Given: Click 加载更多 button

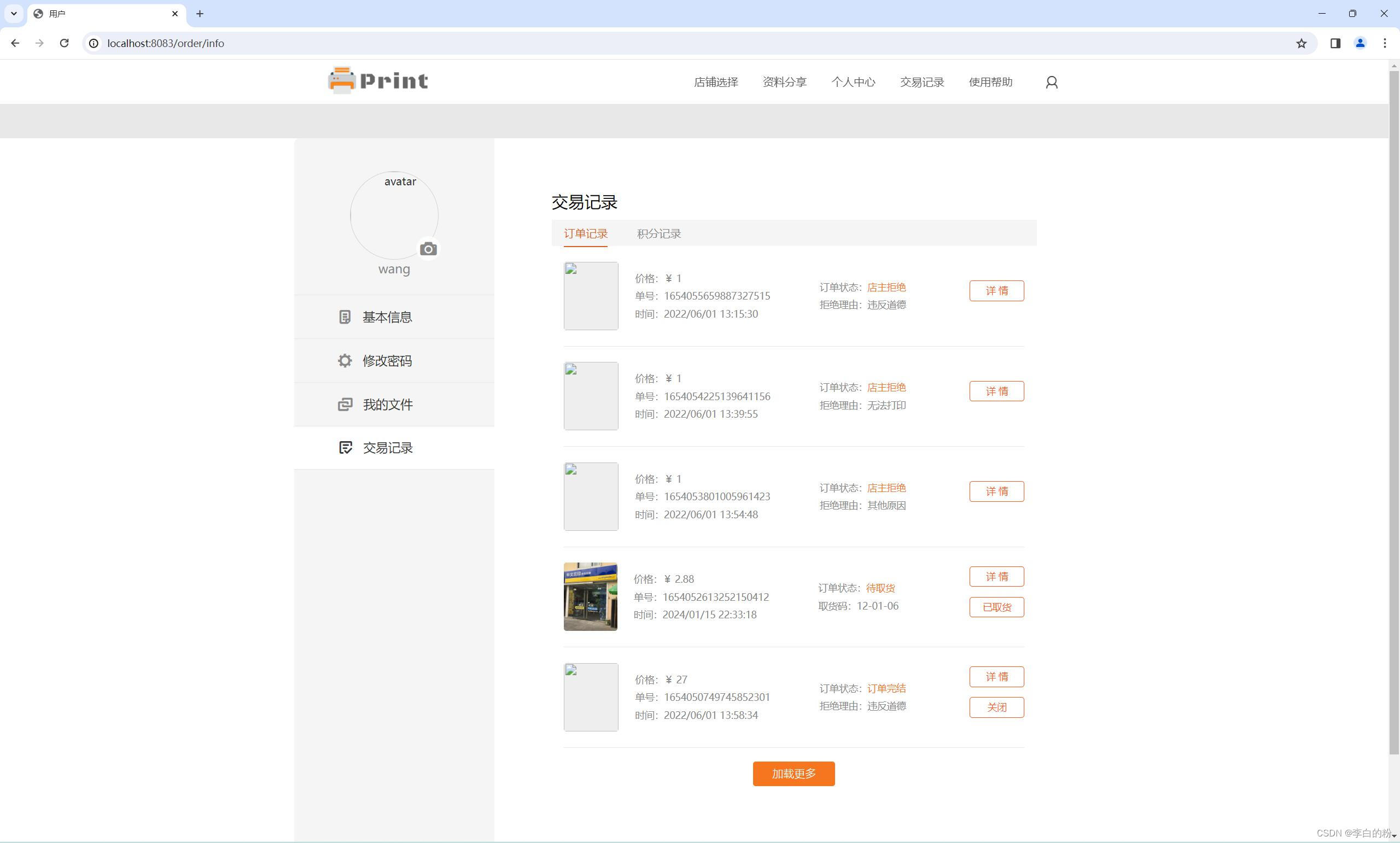Looking at the screenshot, I should (793, 774).
